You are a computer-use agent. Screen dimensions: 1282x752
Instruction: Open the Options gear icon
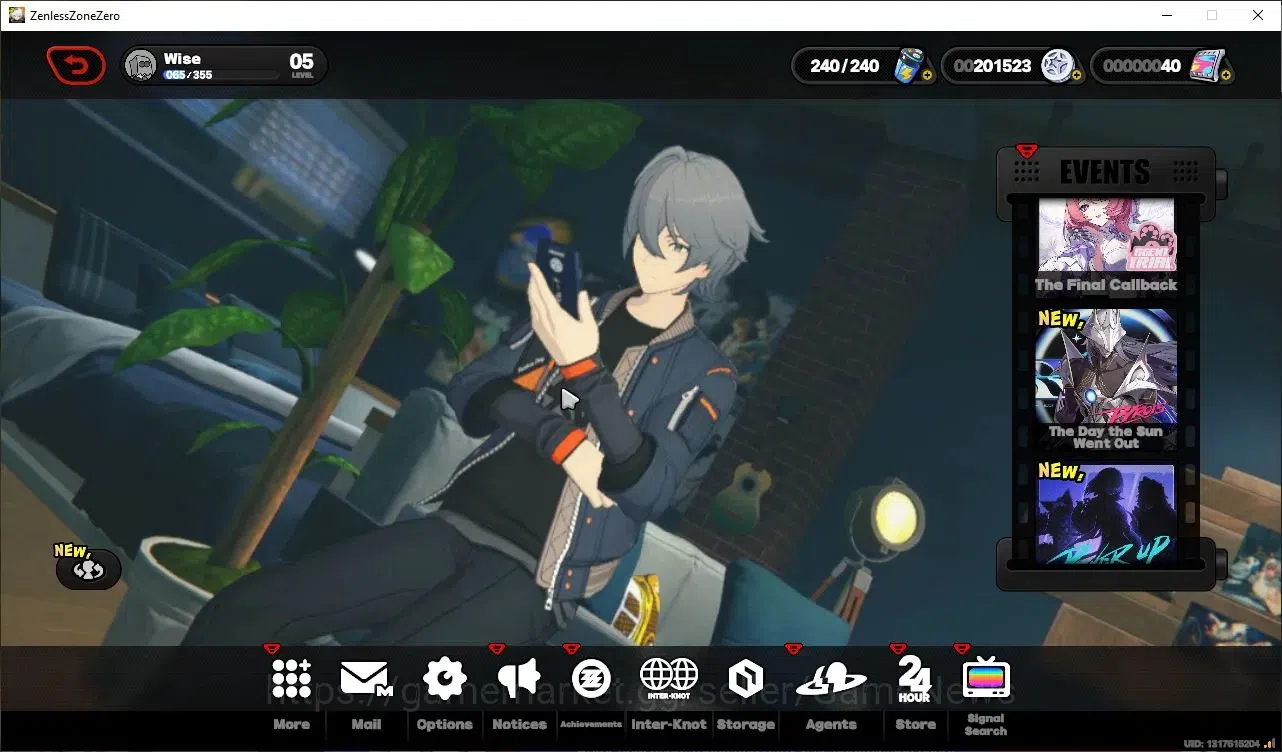445,679
